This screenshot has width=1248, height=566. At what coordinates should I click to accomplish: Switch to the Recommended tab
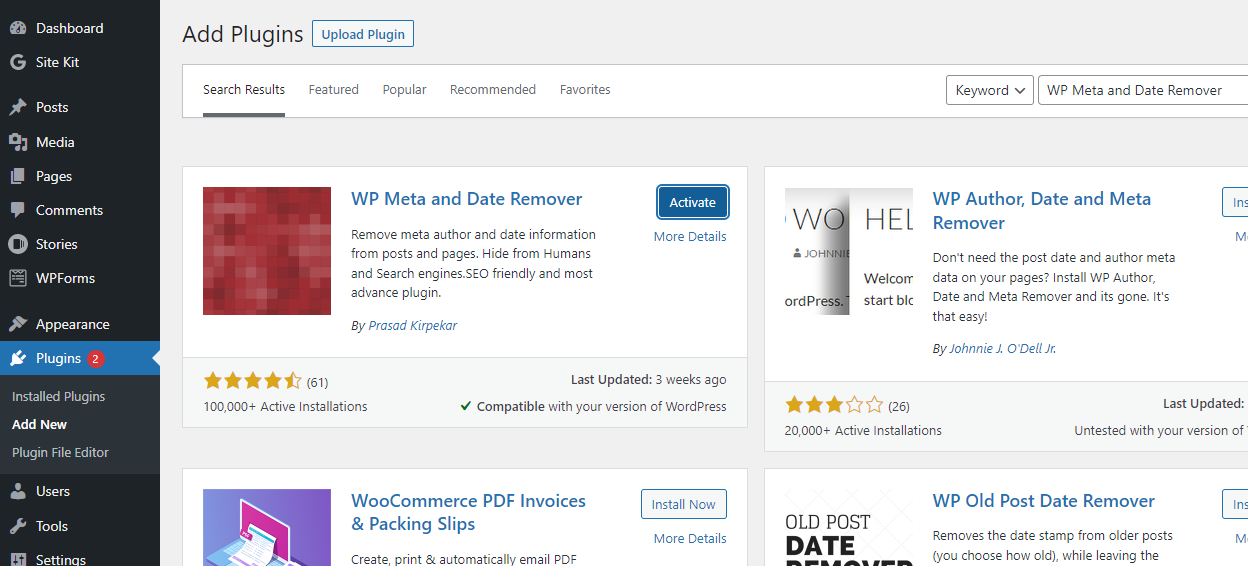(x=493, y=90)
